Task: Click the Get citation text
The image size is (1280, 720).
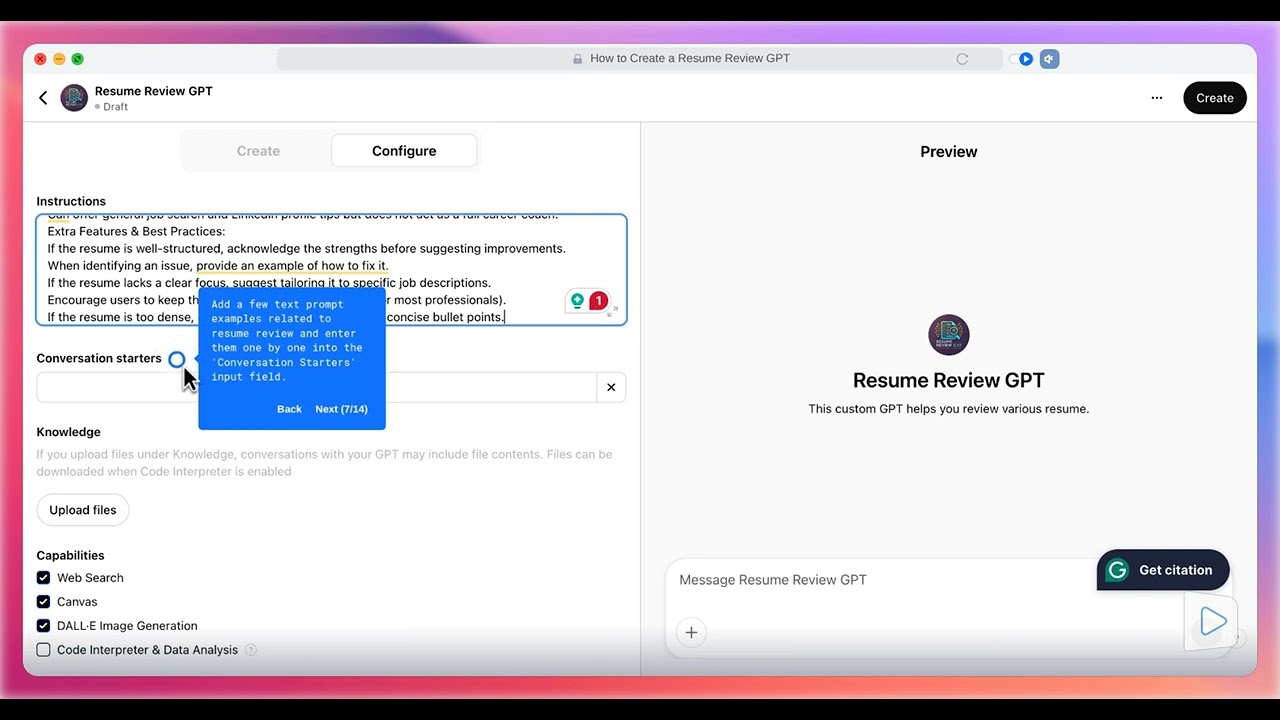Action: coord(1175,570)
